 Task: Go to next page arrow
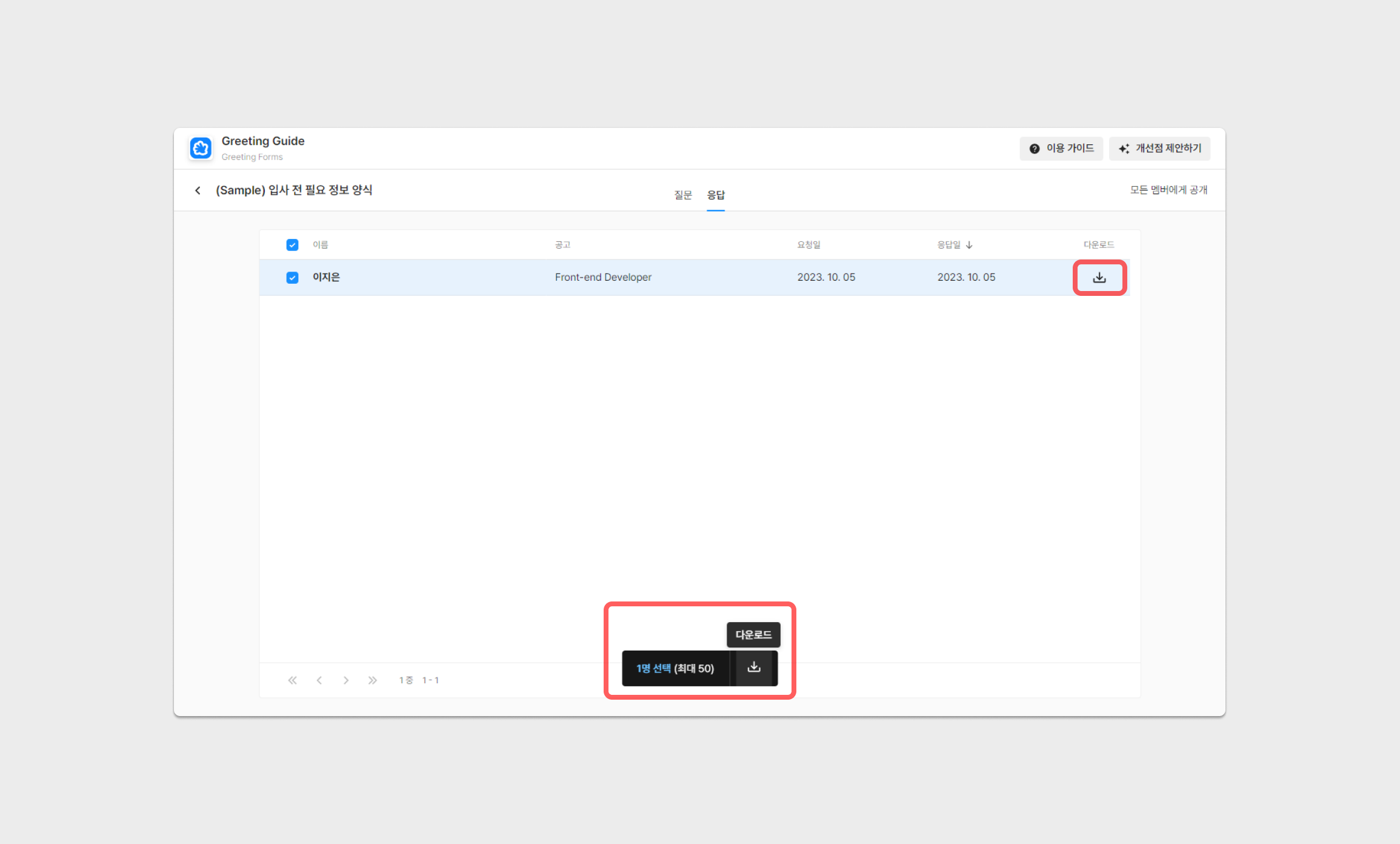pyautogui.click(x=345, y=680)
